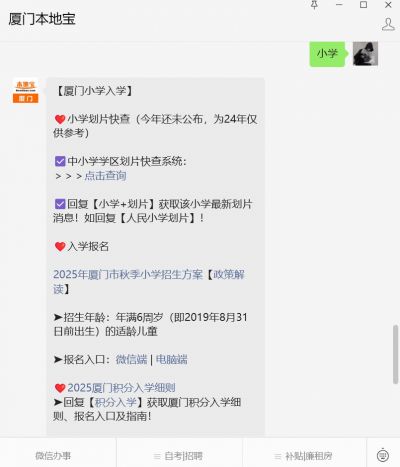Click the red heart before 入学报名
The image size is (400, 467).
coord(60,247)
